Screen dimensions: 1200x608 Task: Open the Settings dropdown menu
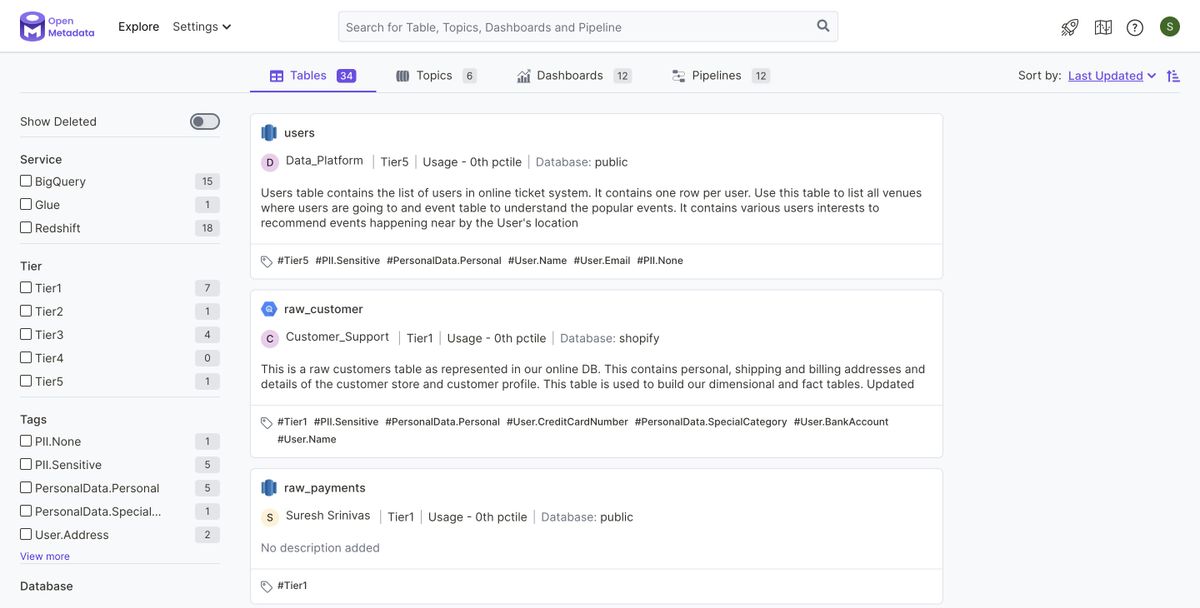tap(201, 27)
